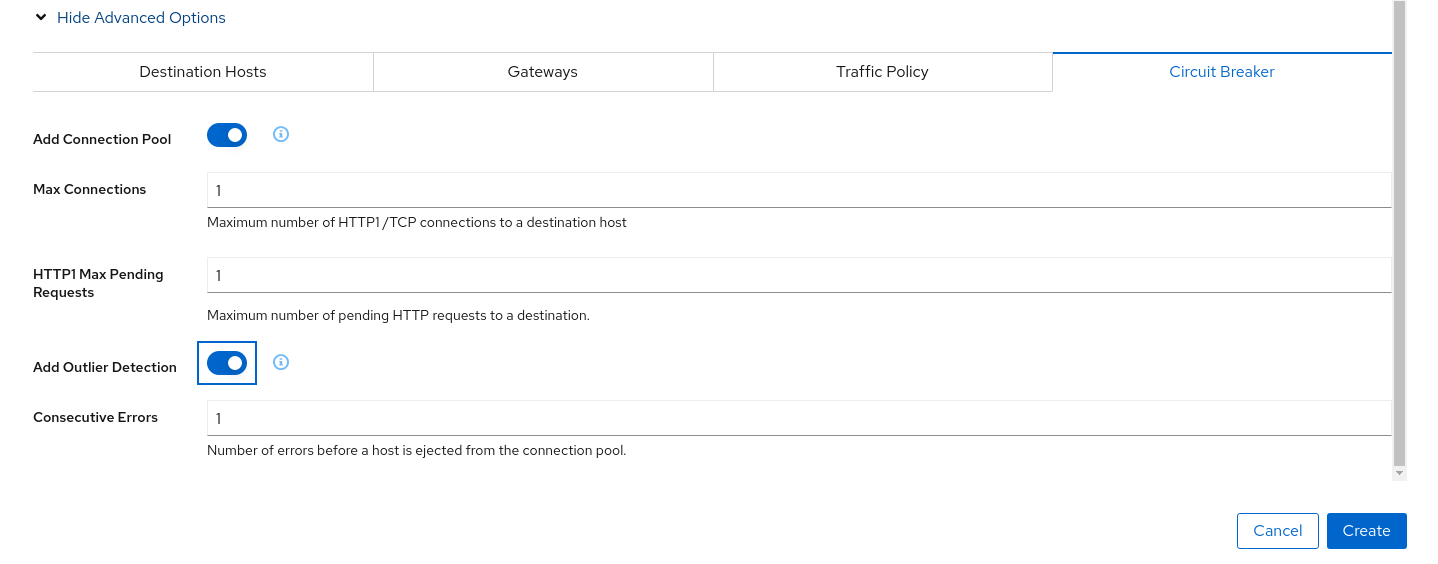1438x564 pixels.
Task: Focus the Max Connections input field
Action: pos(798,190)
